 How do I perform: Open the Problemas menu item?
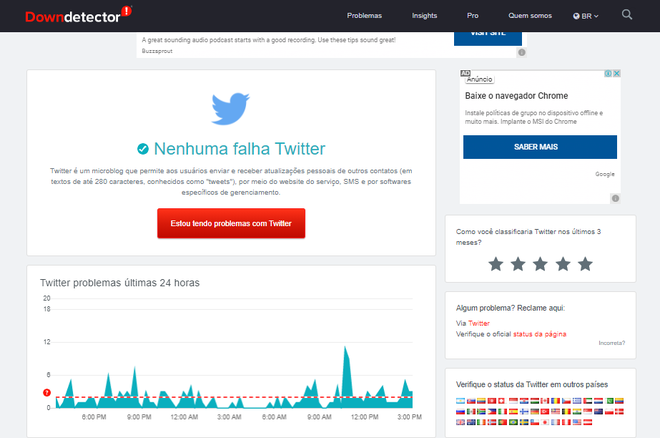(364, 16)
